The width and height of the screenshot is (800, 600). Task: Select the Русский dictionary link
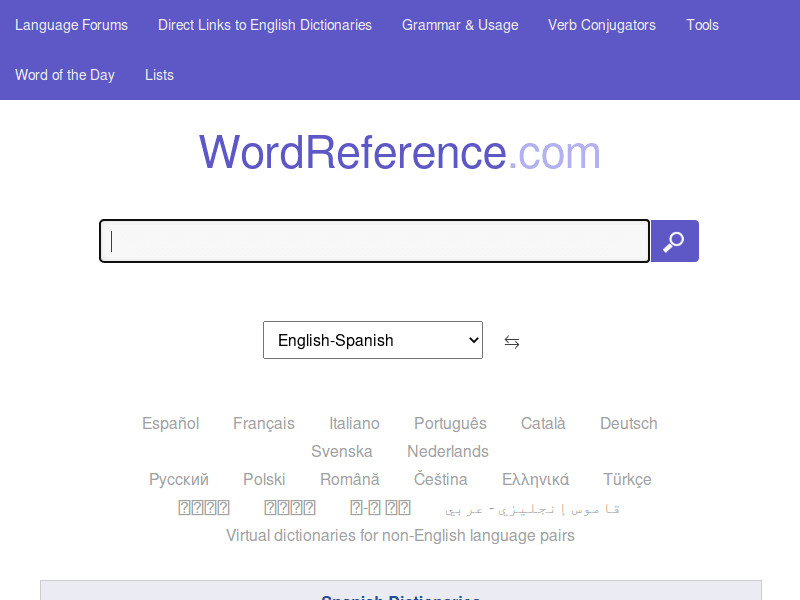click(x=178, y=479)
